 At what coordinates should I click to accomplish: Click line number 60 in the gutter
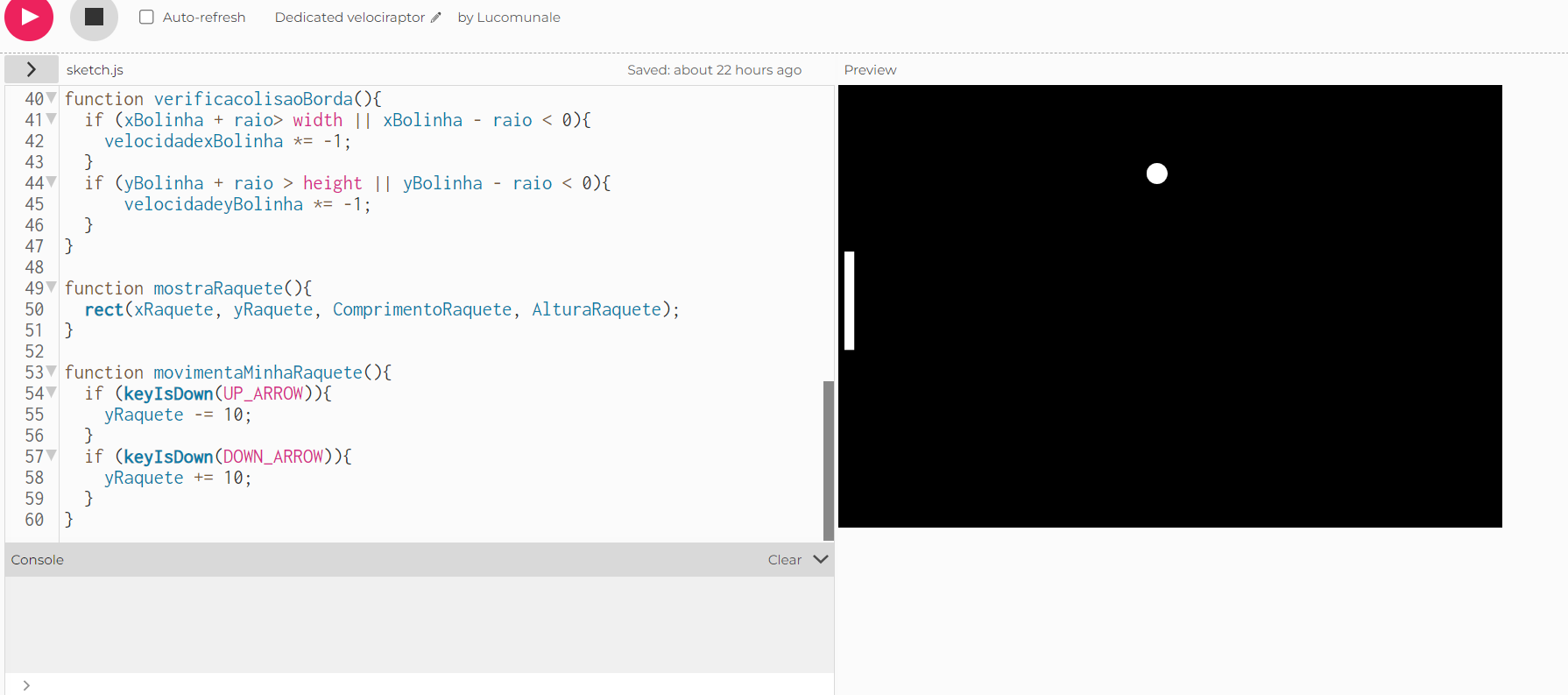[x=34, y=520]
